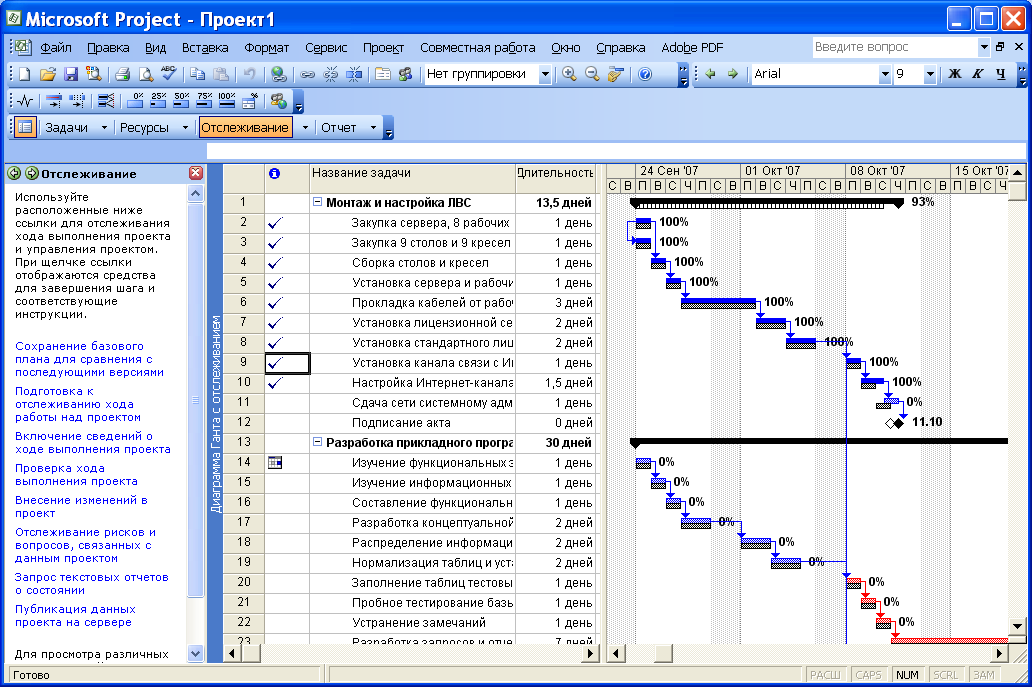The width and height of the screenshot is (1032, 687).
Task: Open print preview magnifier icon
Action: coord(145,74)
